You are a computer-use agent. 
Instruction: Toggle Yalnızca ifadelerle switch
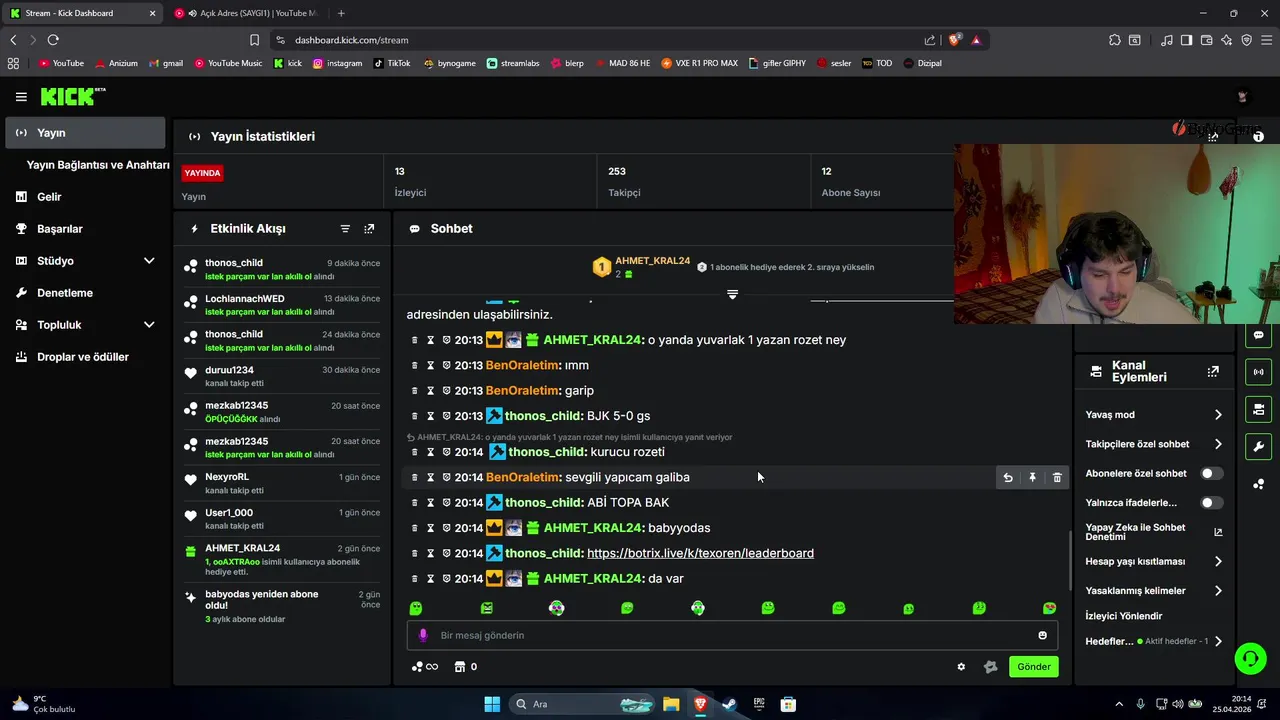click(1211, 503)
